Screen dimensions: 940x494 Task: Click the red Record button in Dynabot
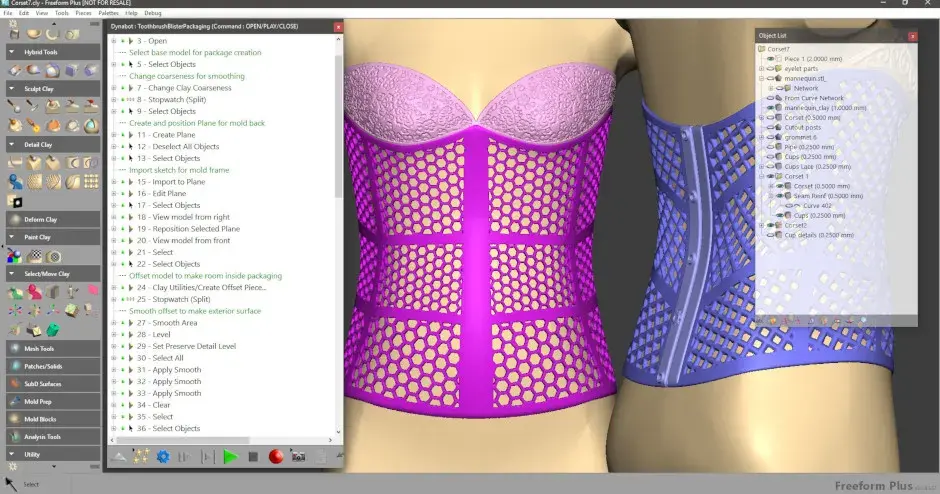(276, 457)
